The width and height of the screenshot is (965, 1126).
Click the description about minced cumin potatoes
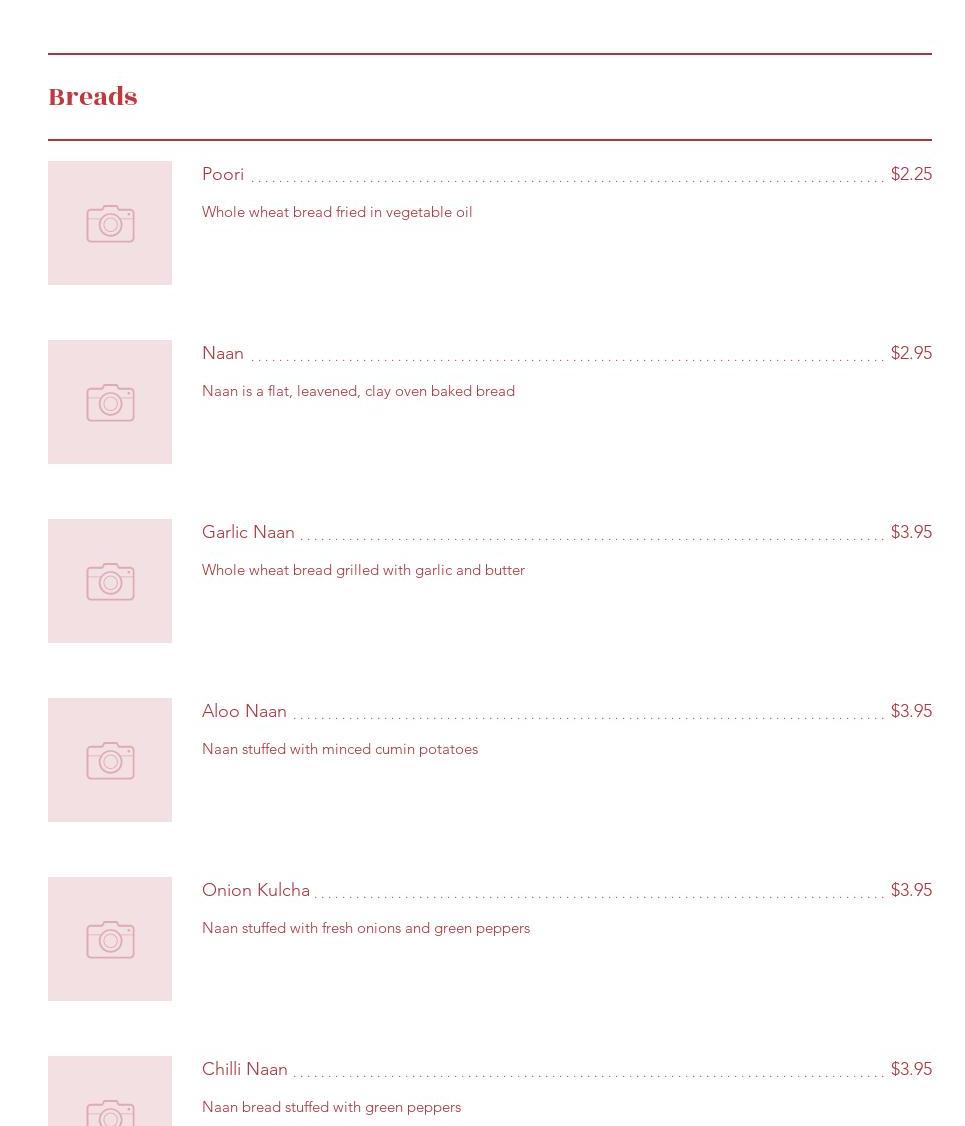pos(340,749)
